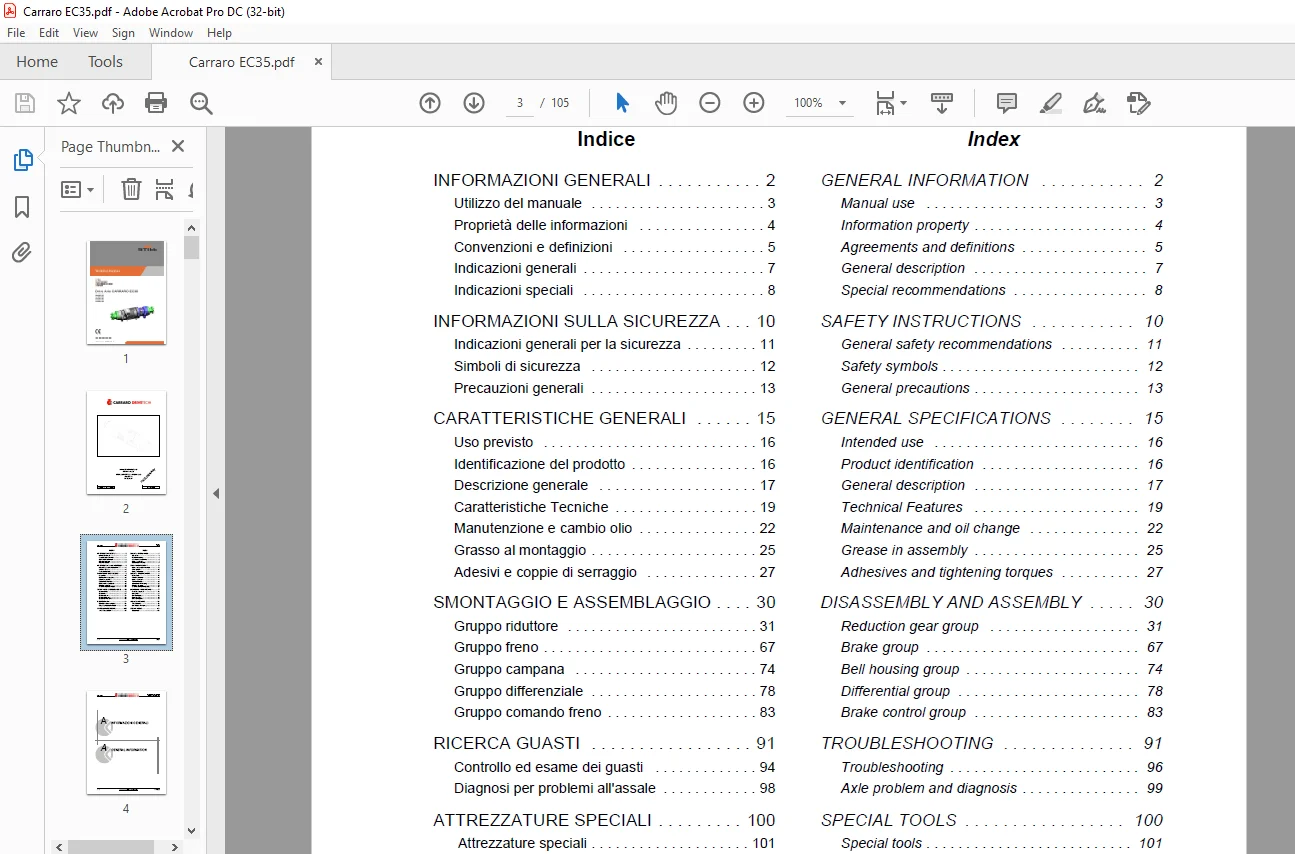
Task: Open the Help menu
Action: [x=219, y=33]
